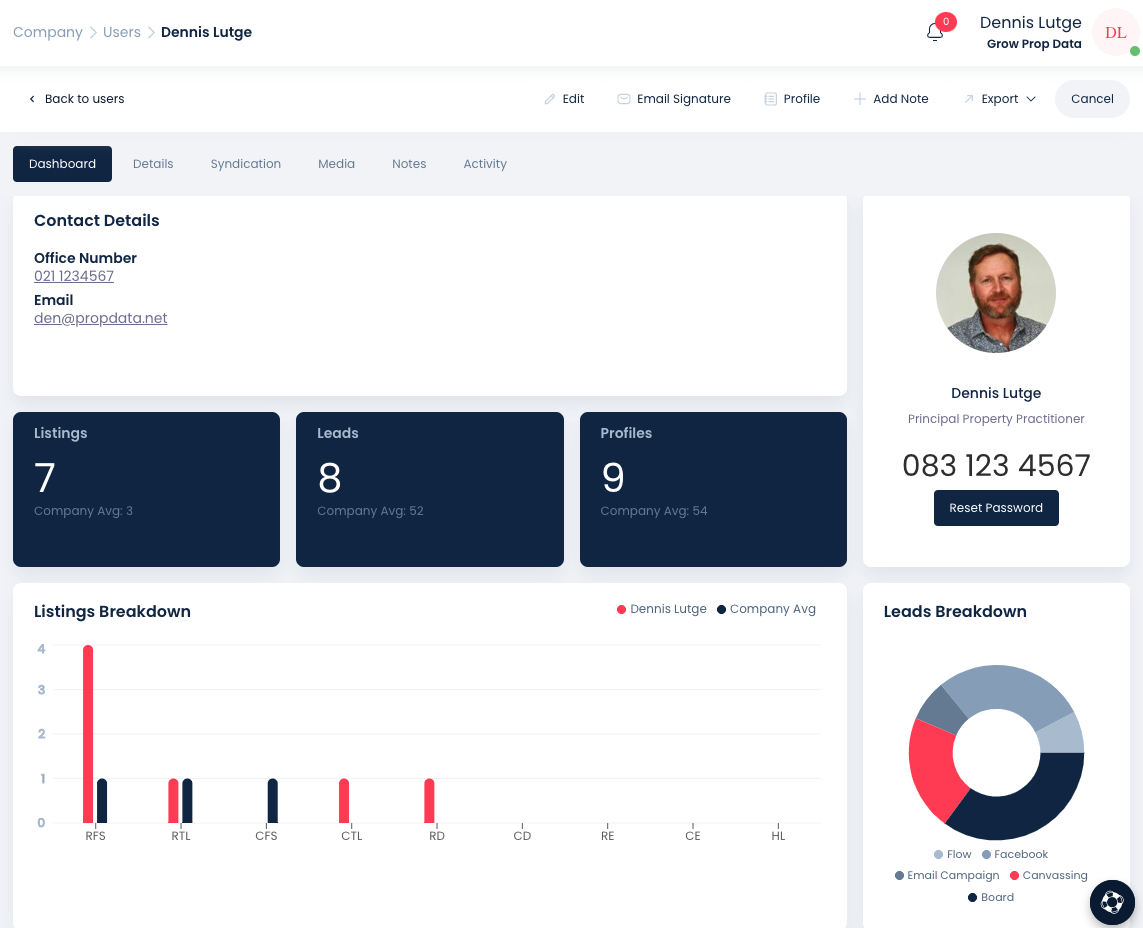Screen dimensions: 1143x928
Task: Click the pencil Edit icon
Action: point(550,99)
